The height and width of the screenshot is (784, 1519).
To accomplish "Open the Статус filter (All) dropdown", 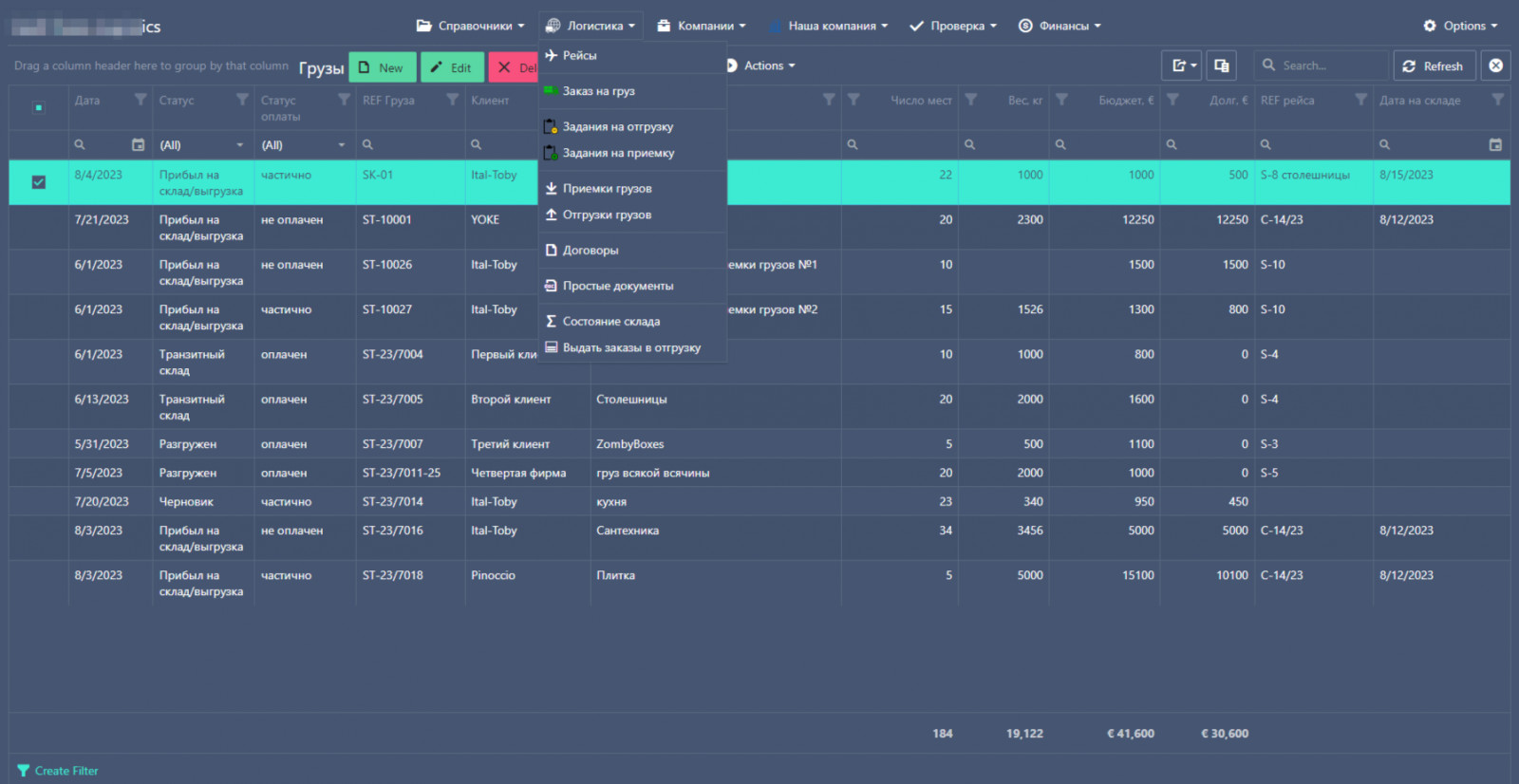I will pyautogui.click(x=201, y=145).
